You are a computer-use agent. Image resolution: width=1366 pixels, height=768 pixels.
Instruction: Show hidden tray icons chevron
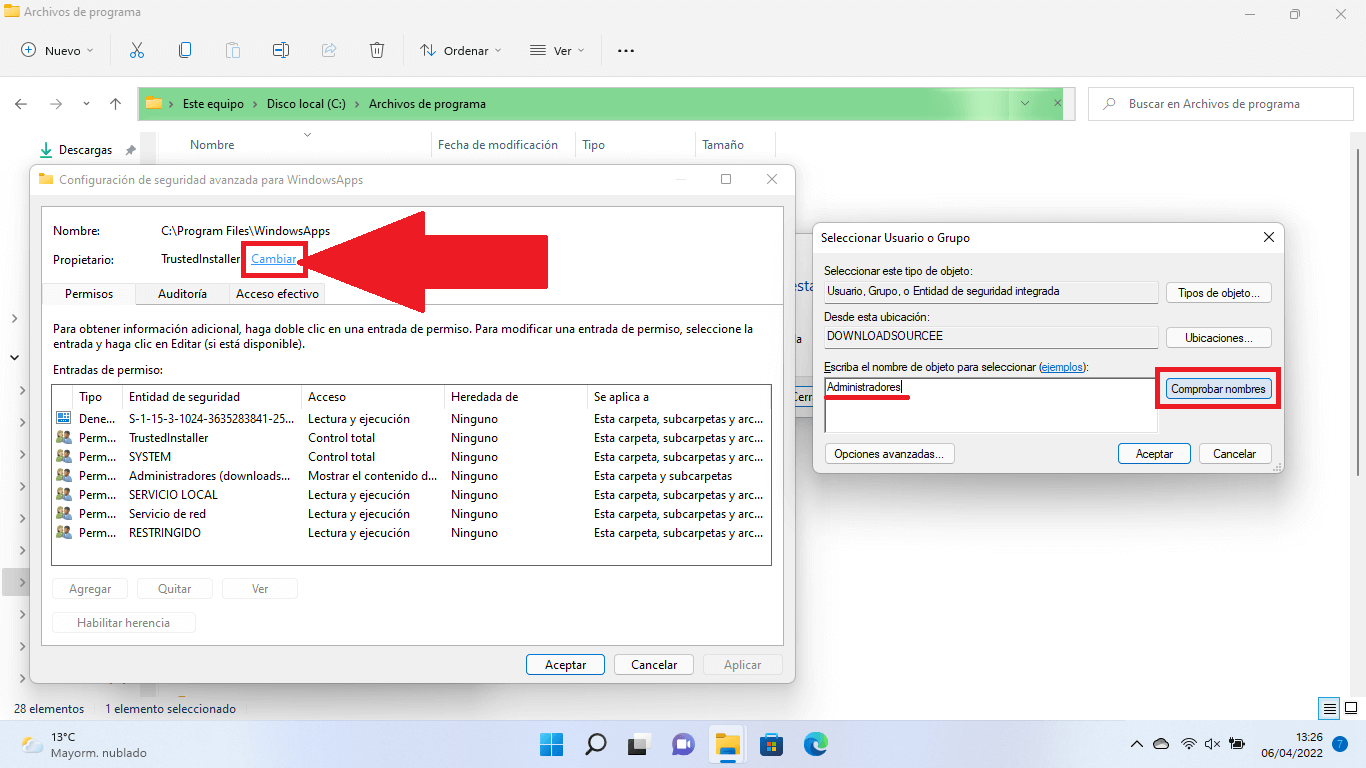(1137, 744)
